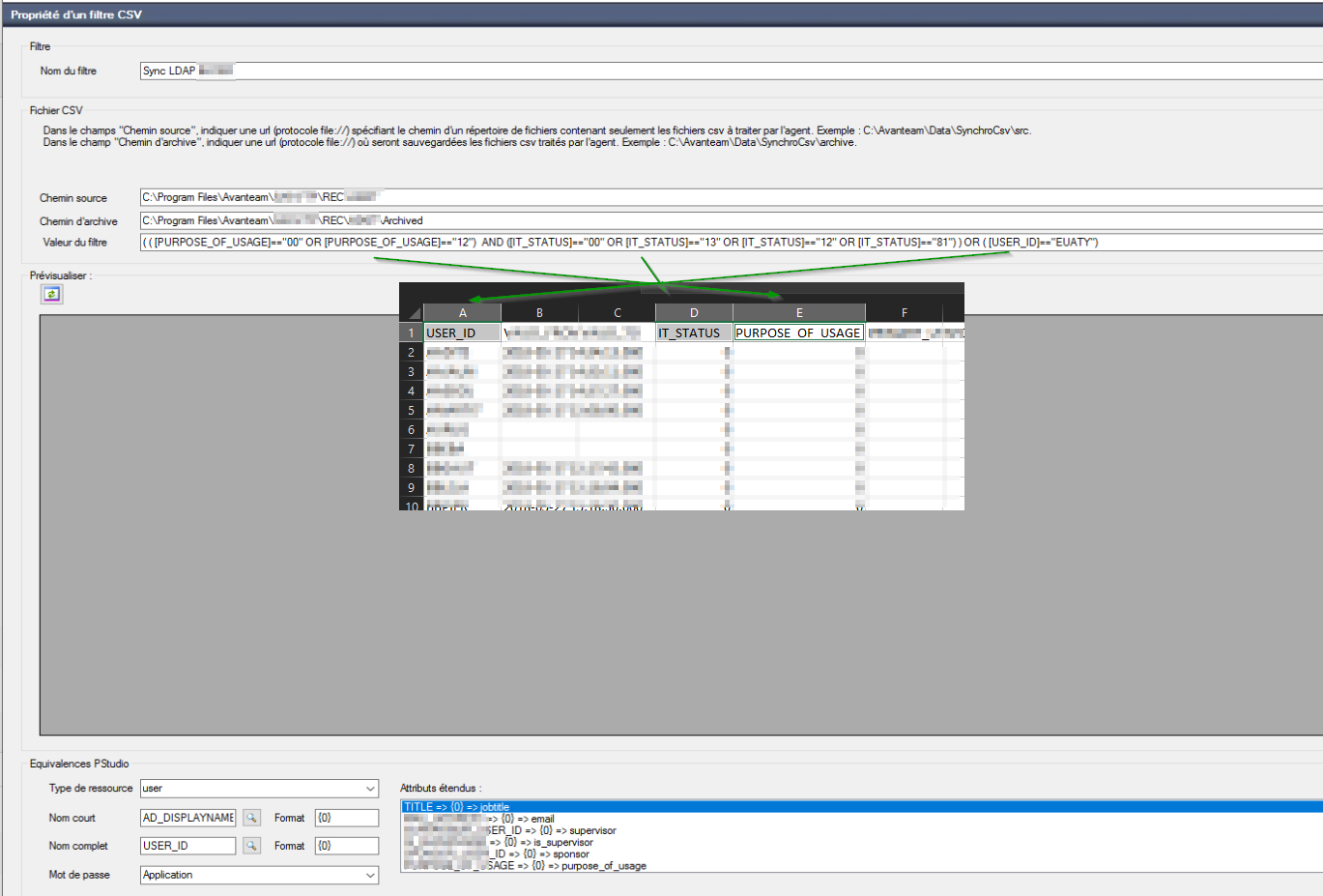This screenshot has width=1323, height=896.
Task: Click the Nom court AD_DISPLAYNAME field
Action: (x=188, y=818)
